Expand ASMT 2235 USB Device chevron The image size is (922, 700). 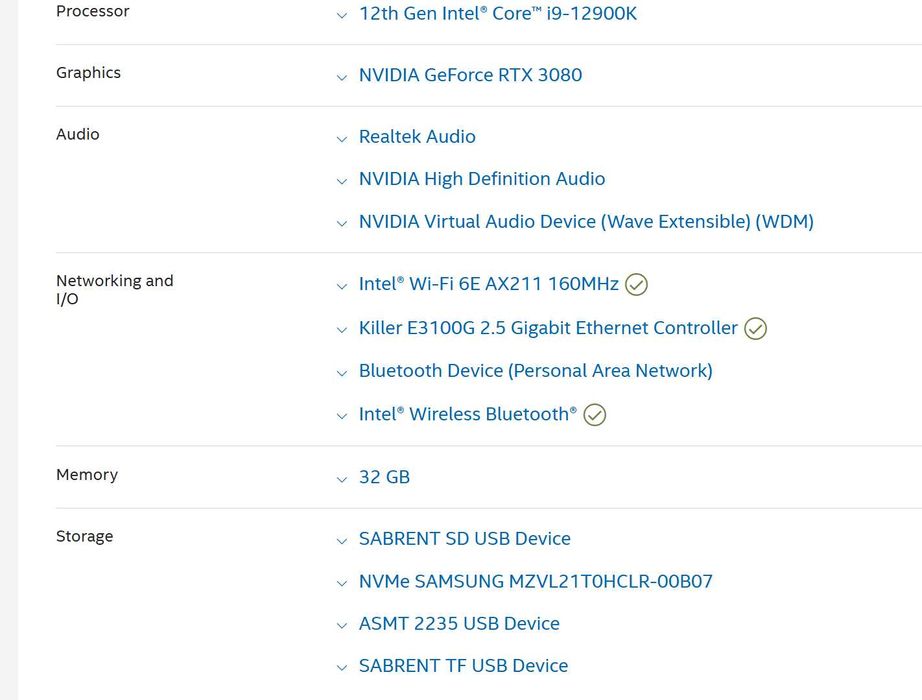pos(342,626)
